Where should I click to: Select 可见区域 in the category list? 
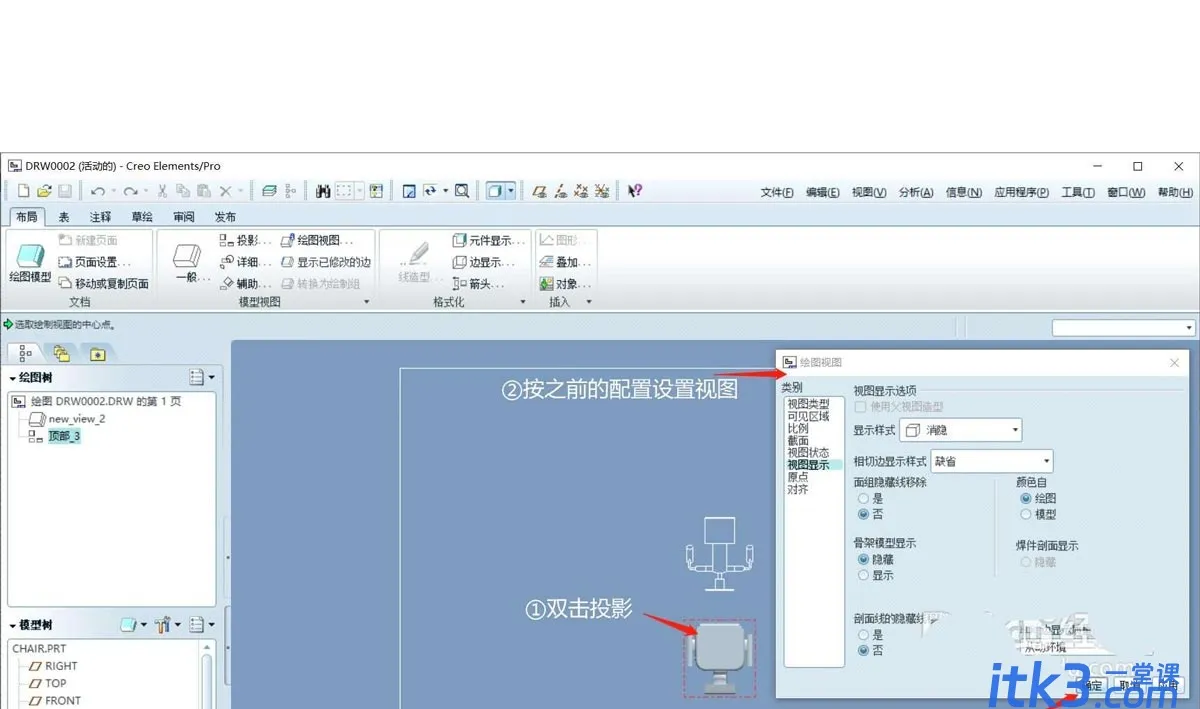808,416
